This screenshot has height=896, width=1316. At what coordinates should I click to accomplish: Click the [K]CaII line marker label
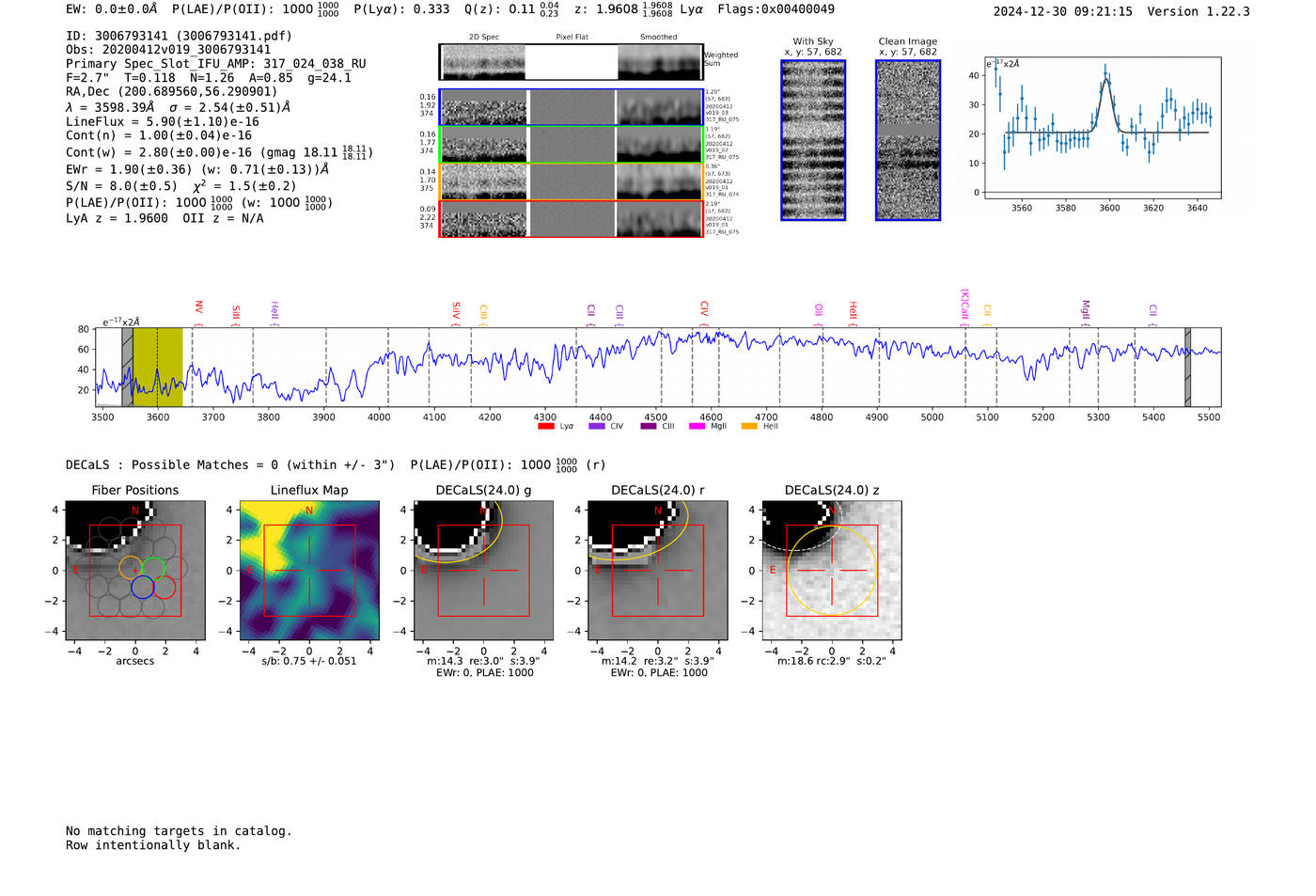click(964, 305)
